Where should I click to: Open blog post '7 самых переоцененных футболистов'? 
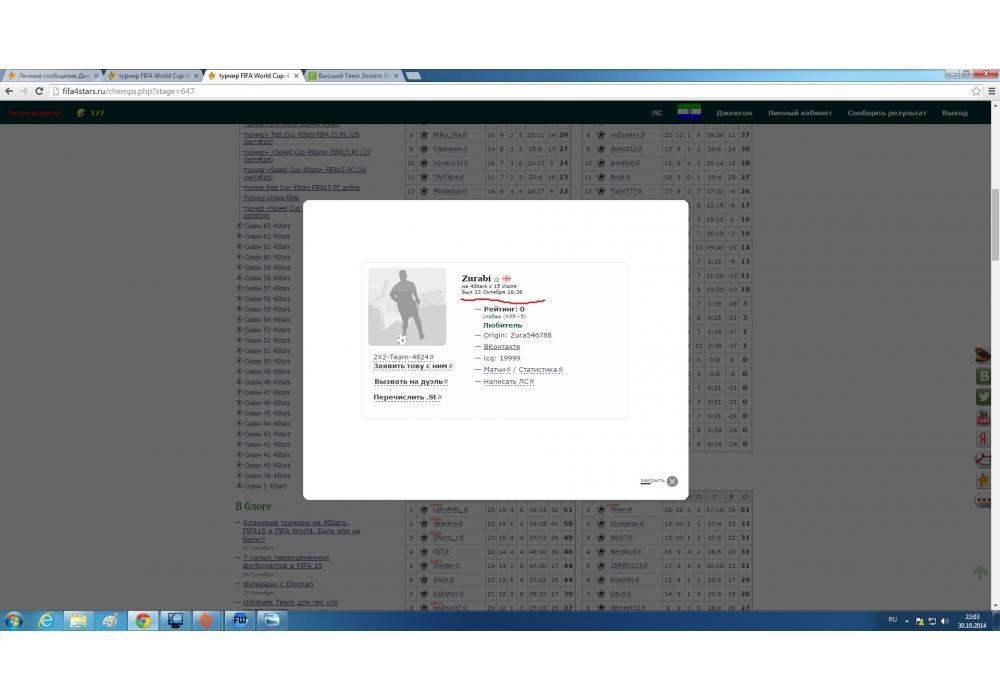286,561
